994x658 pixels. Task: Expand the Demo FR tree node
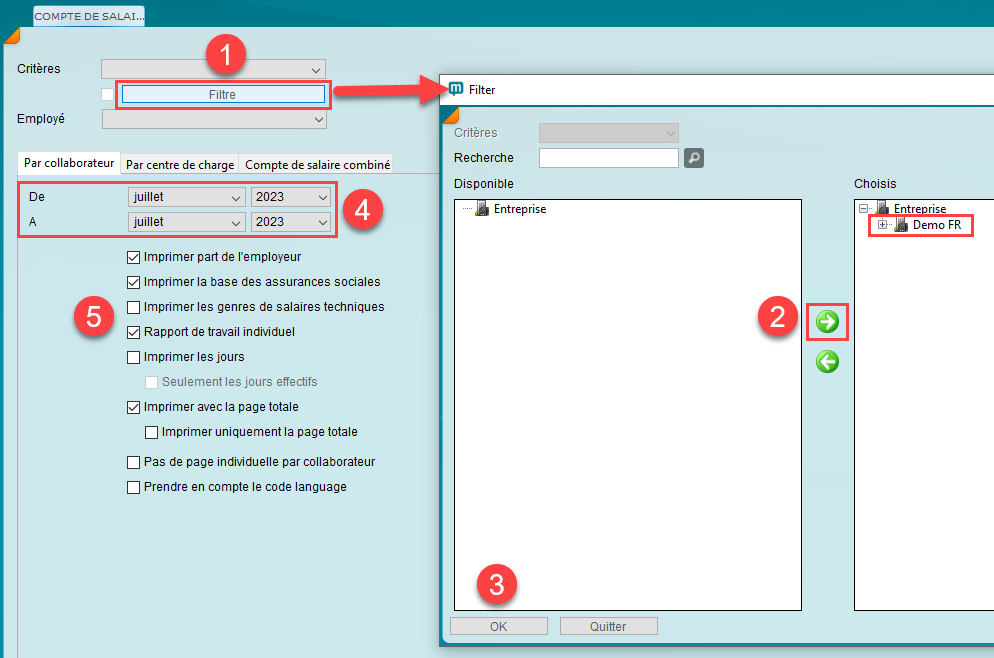point(882,225)
